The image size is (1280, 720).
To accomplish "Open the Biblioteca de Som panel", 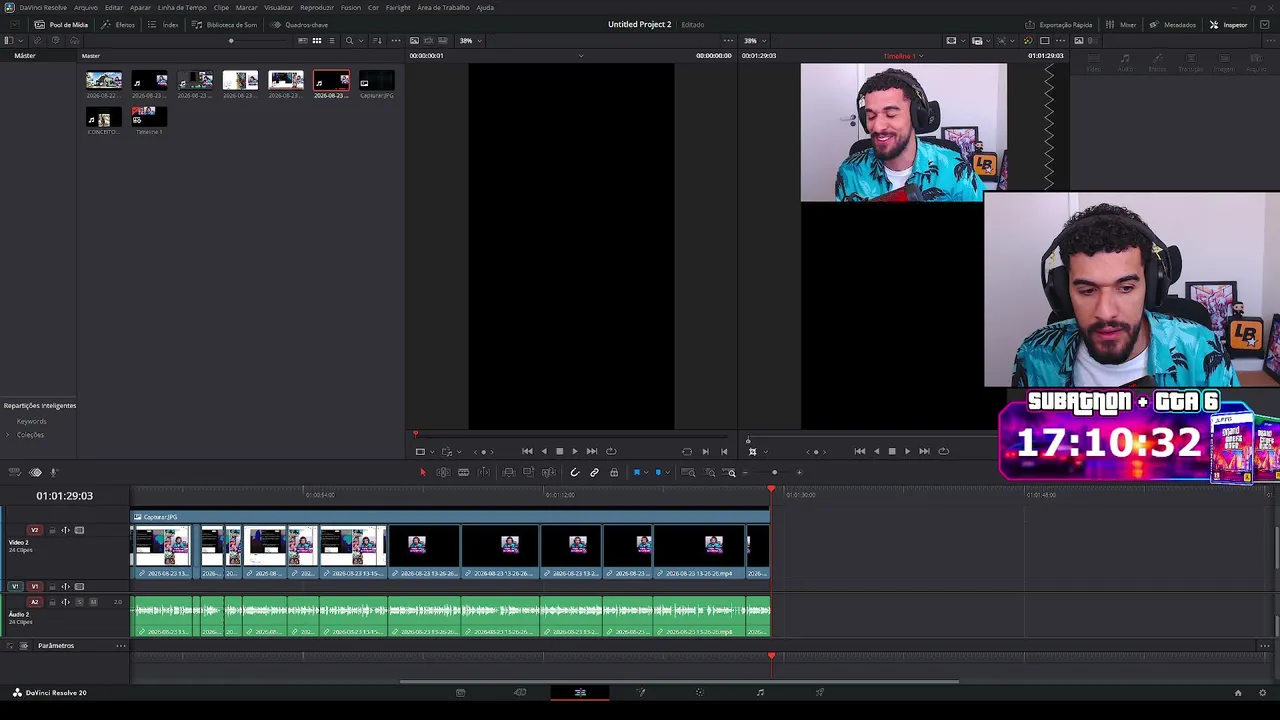I will (x=224, y=24).
